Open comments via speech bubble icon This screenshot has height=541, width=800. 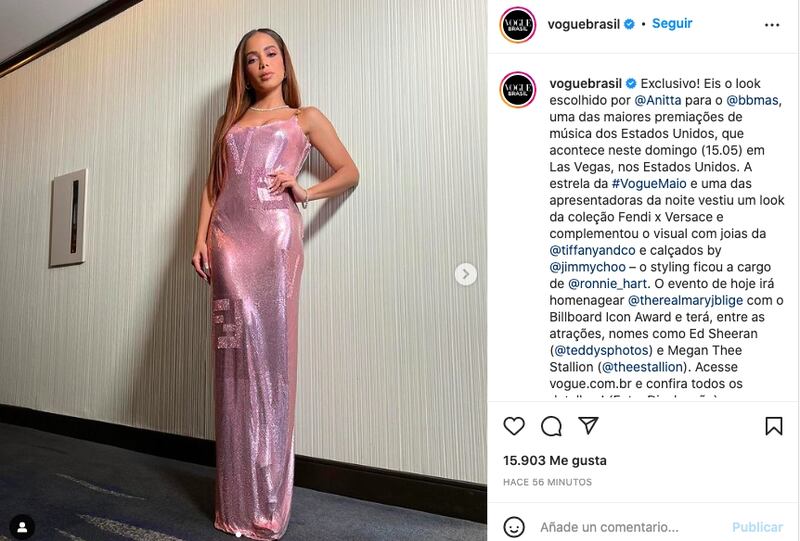[x=552, y=426]
